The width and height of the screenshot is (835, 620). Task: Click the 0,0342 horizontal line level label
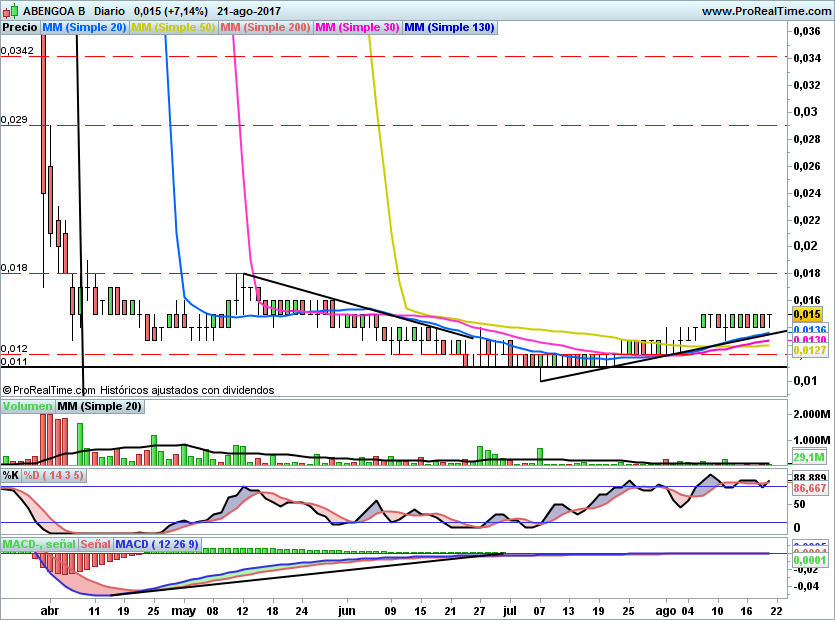click(17, 50)
